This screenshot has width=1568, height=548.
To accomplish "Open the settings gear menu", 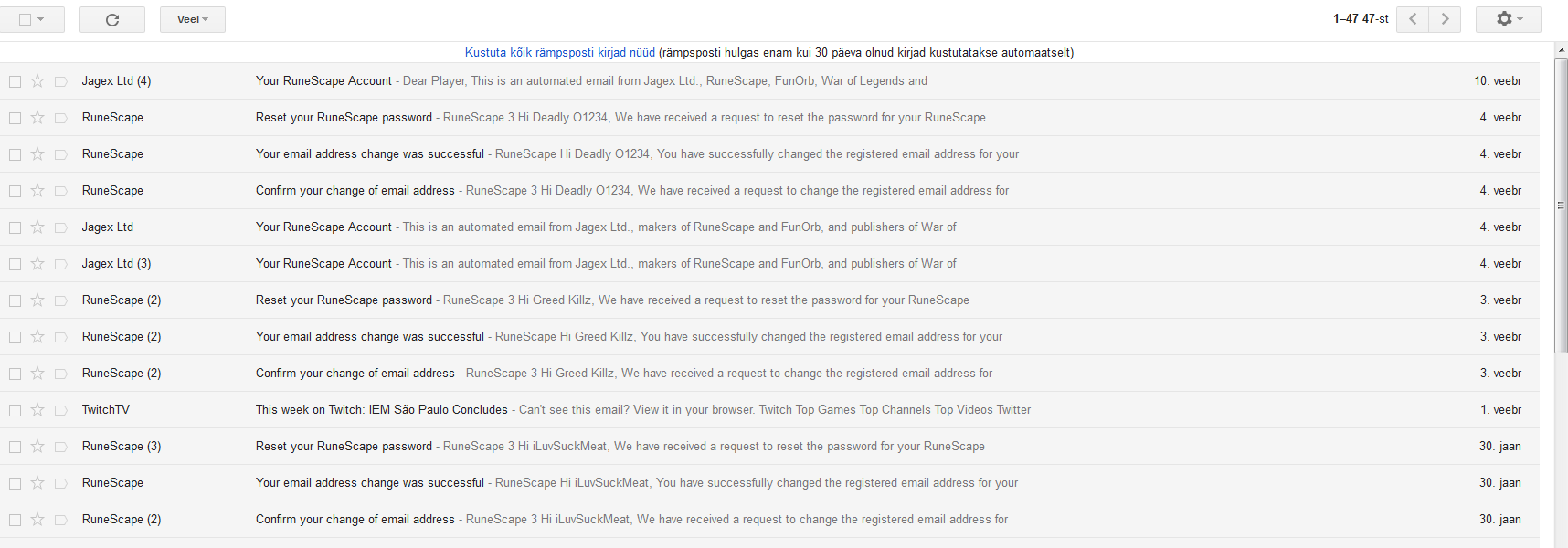I will (x=1504, y=19).
